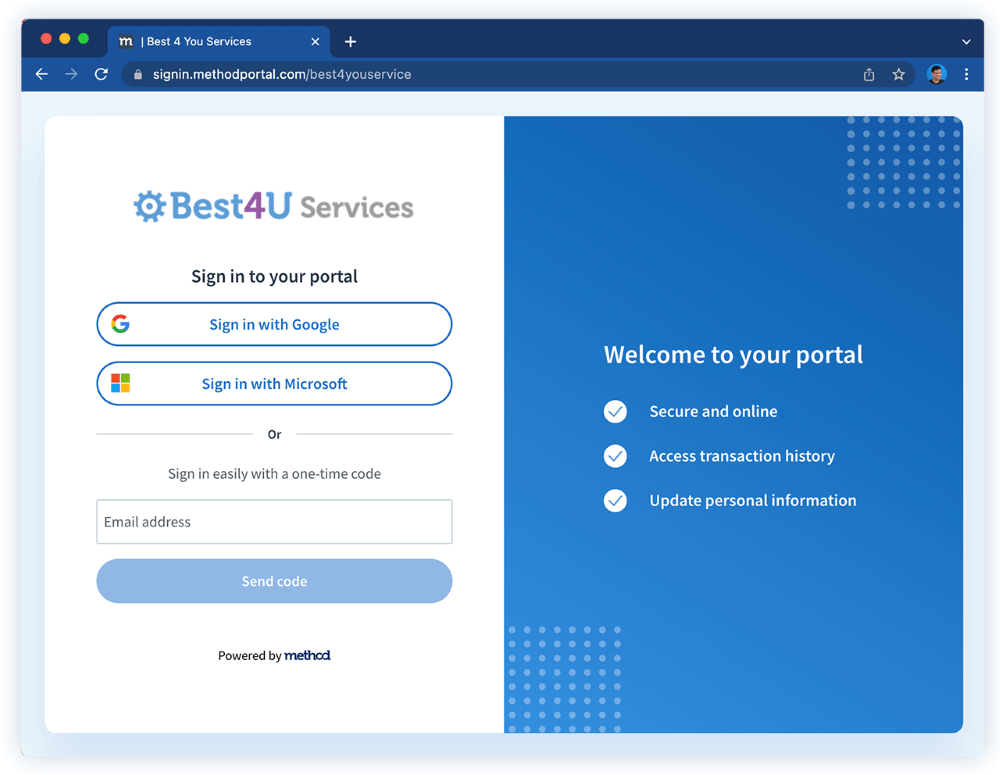Click the green maximize window button
1000x775 pixels.
click(83, 38)
